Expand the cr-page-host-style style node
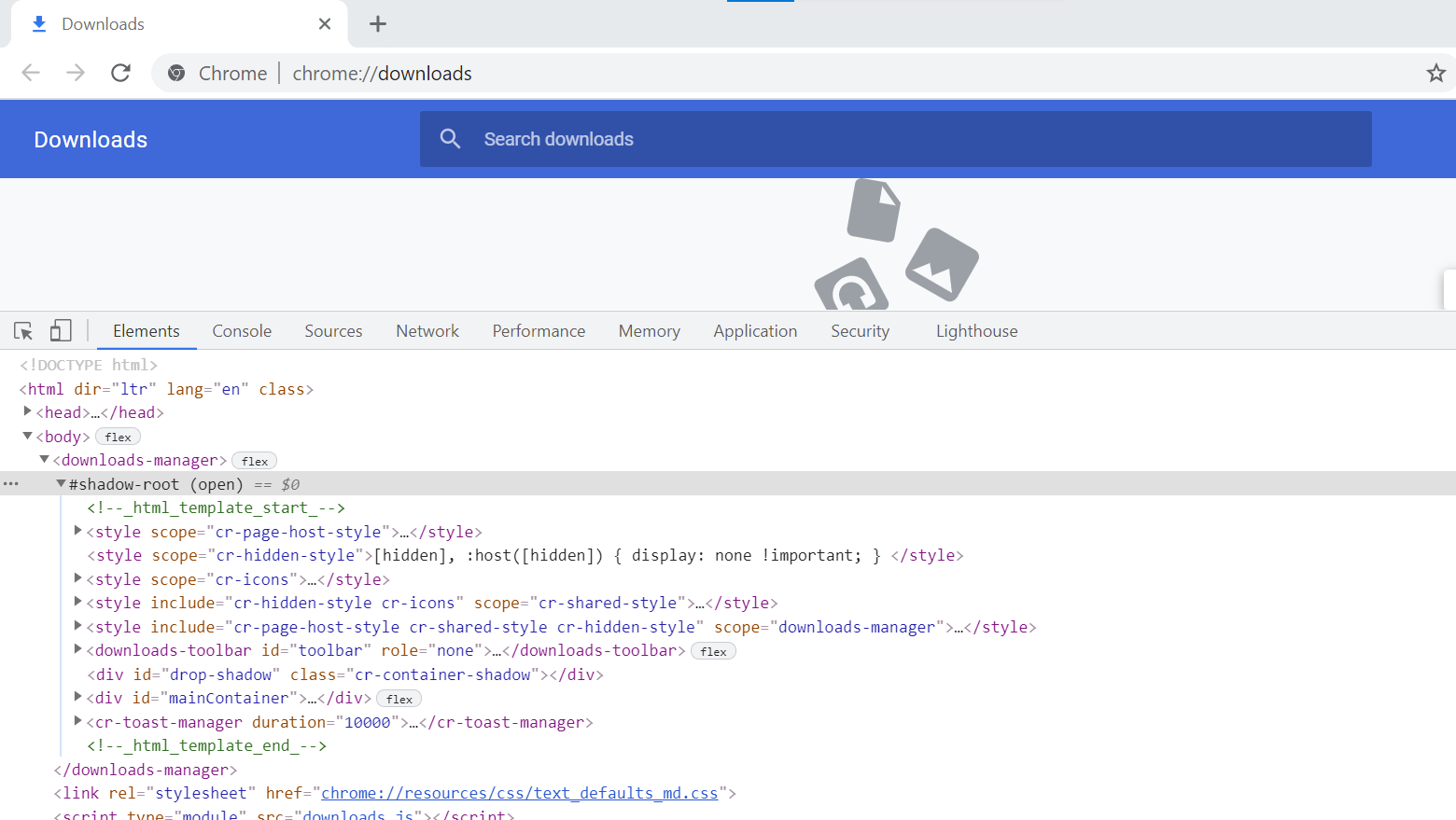 coord(77,531)
